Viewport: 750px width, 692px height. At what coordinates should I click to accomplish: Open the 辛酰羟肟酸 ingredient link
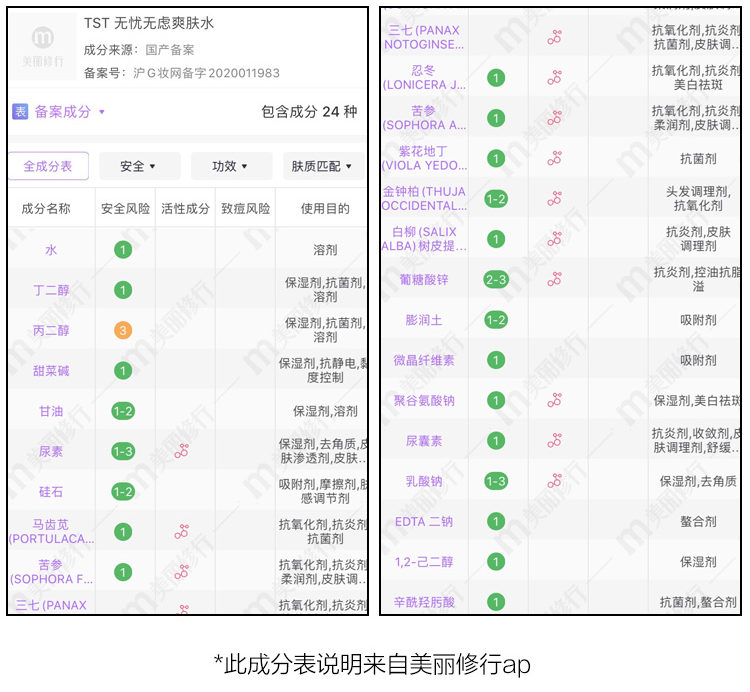pos(424,602)
